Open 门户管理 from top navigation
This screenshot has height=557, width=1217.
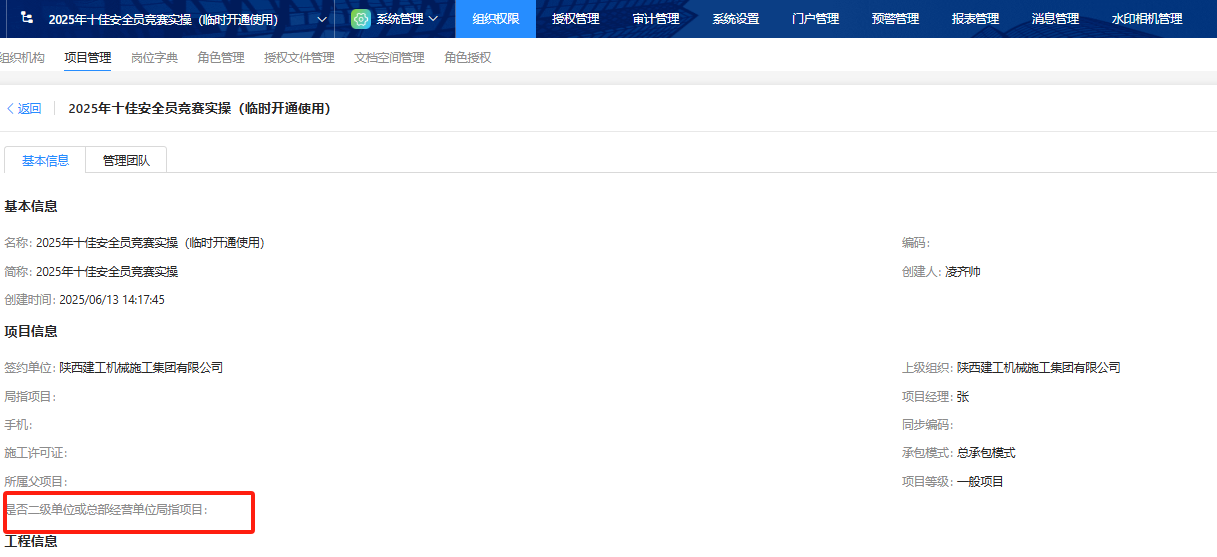815,19
